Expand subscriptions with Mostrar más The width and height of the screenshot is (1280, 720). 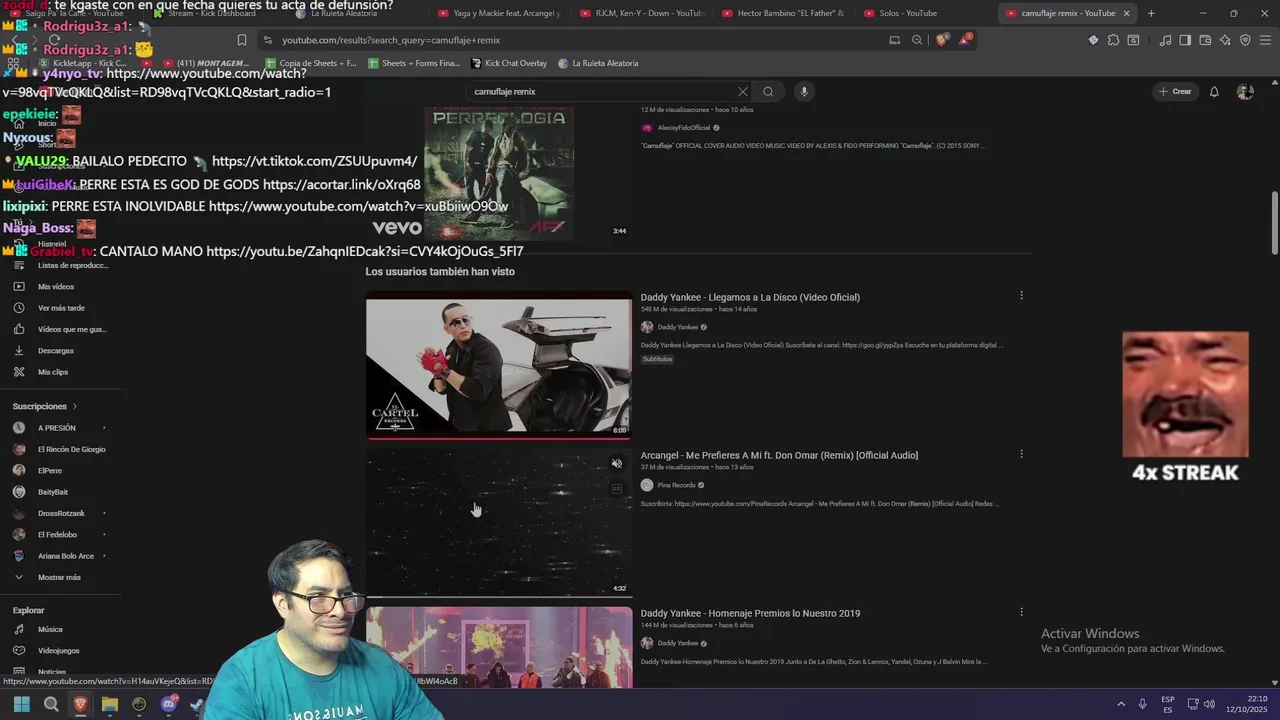coord(59,577)
